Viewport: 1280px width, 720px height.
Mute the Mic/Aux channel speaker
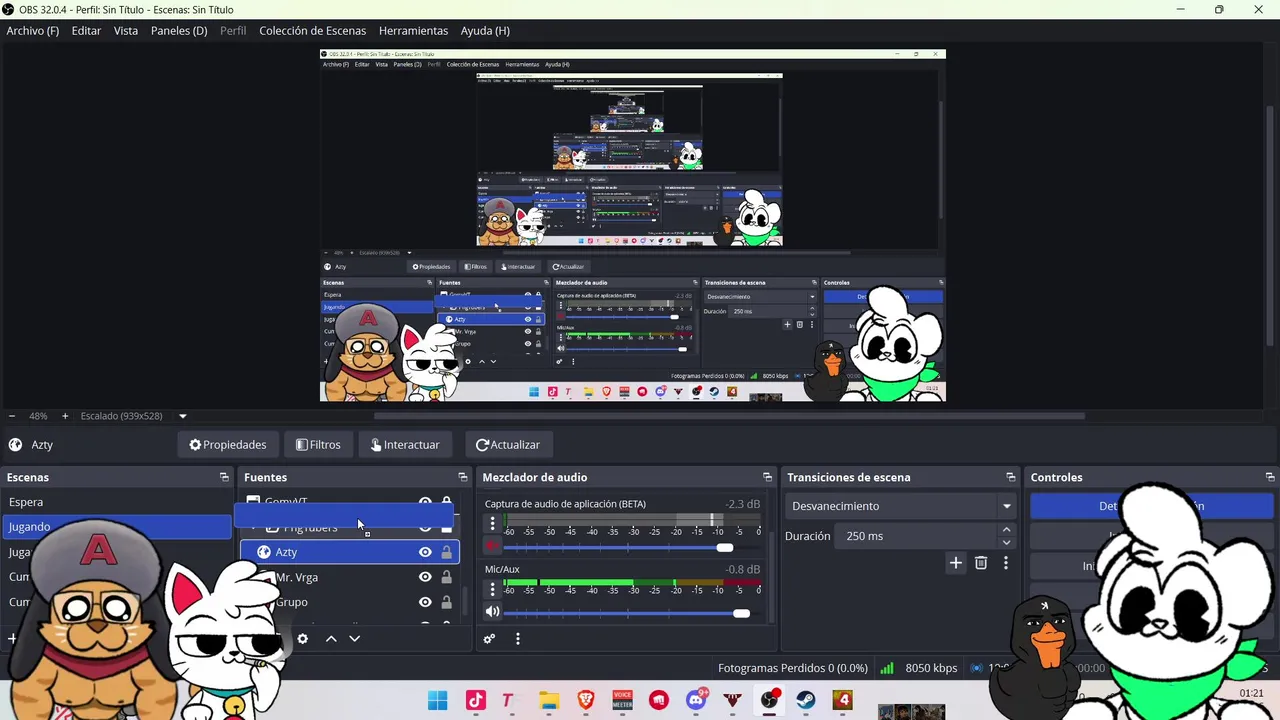click(492, 612)
